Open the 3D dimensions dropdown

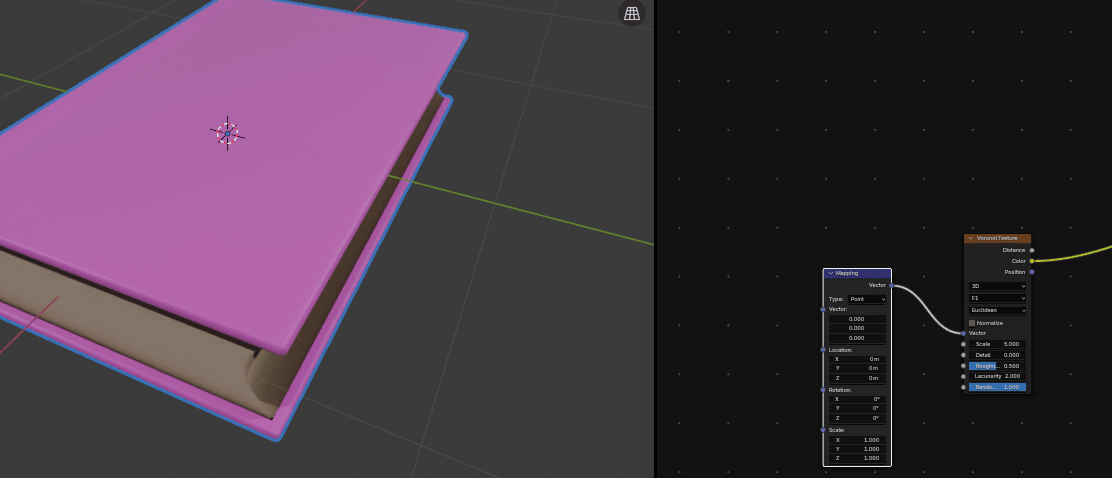(x=997, y=286)
